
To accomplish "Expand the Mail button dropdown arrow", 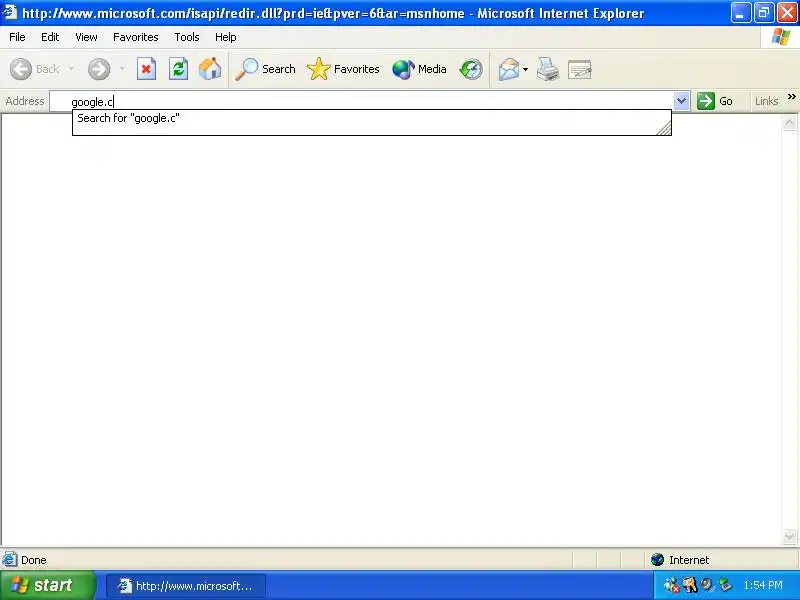I will point(526,69).
